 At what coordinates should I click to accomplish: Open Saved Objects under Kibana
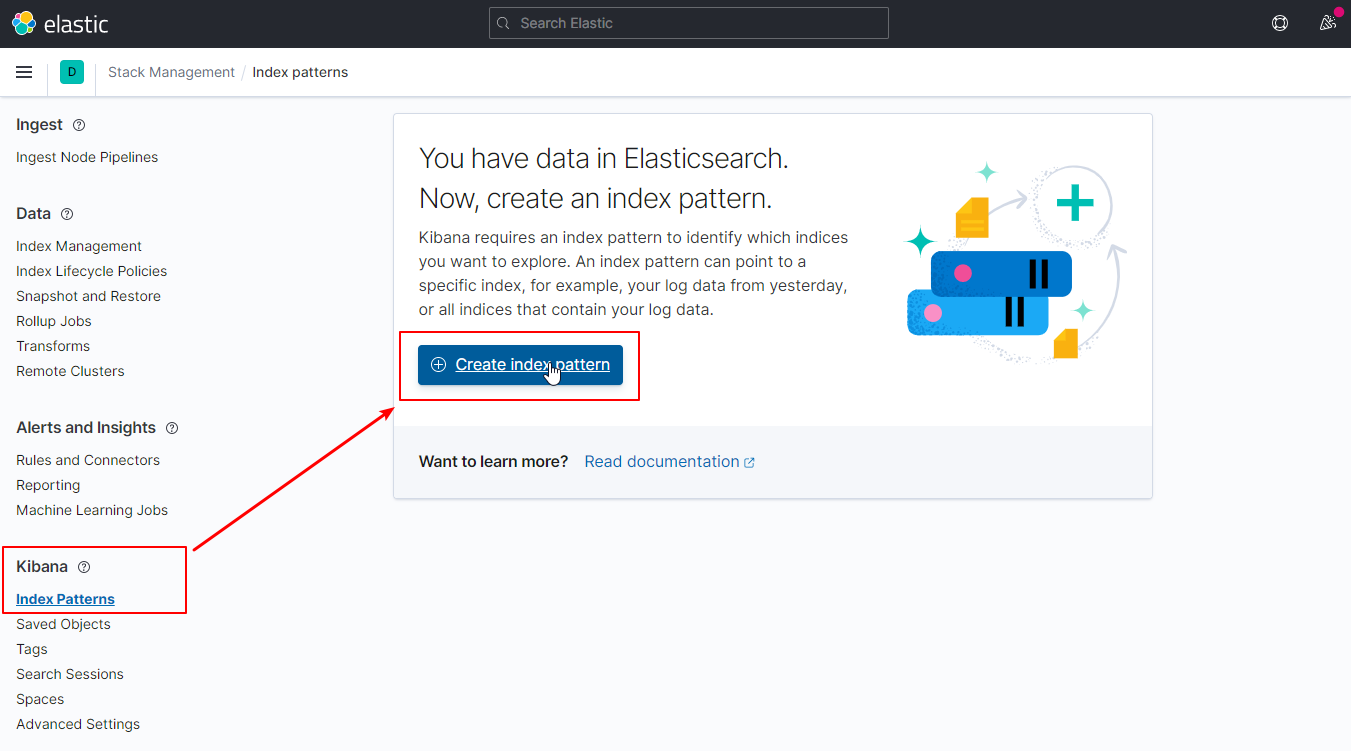click(x=63, y=624)
